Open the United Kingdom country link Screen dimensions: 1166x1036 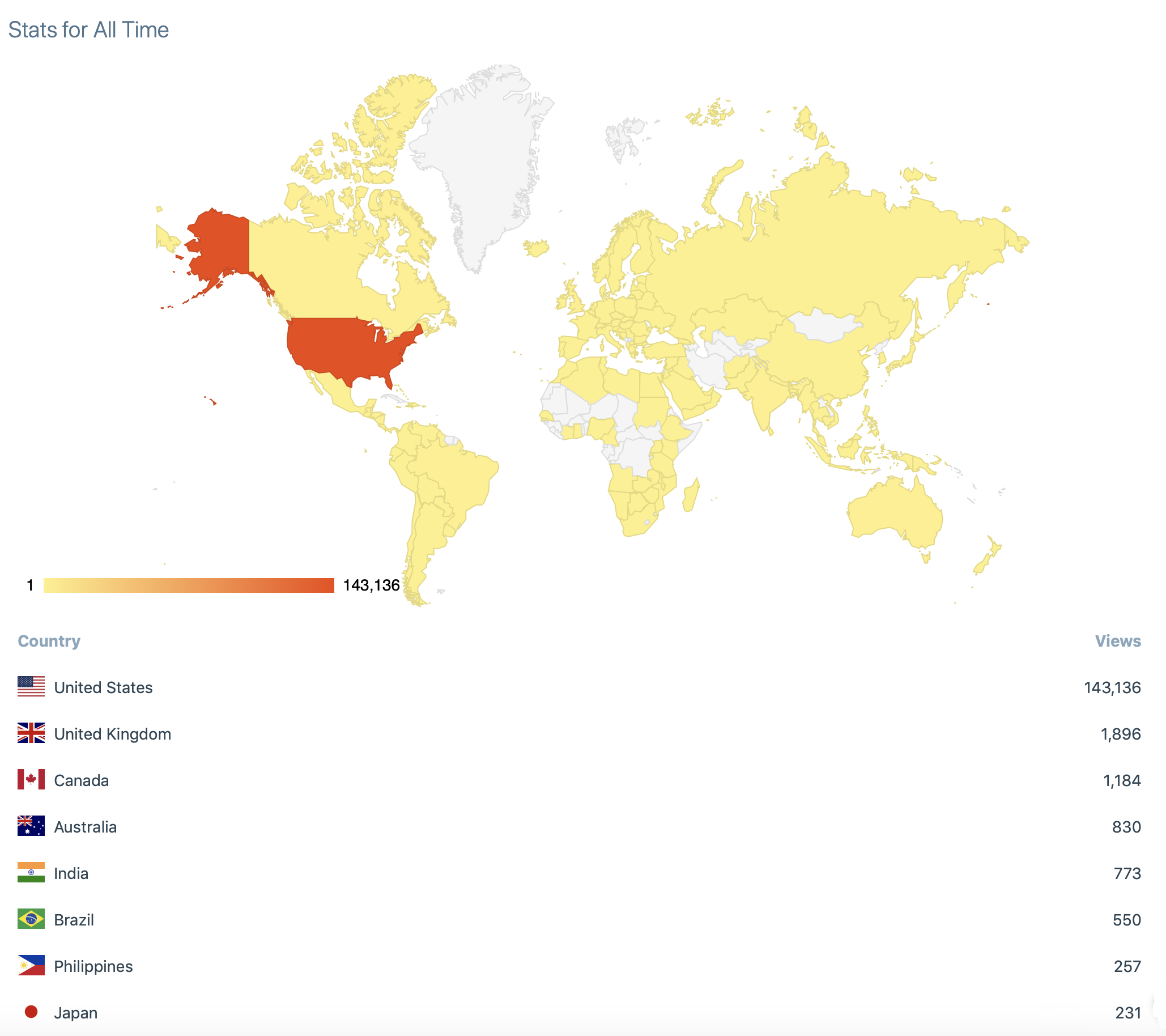pos(112,733)
